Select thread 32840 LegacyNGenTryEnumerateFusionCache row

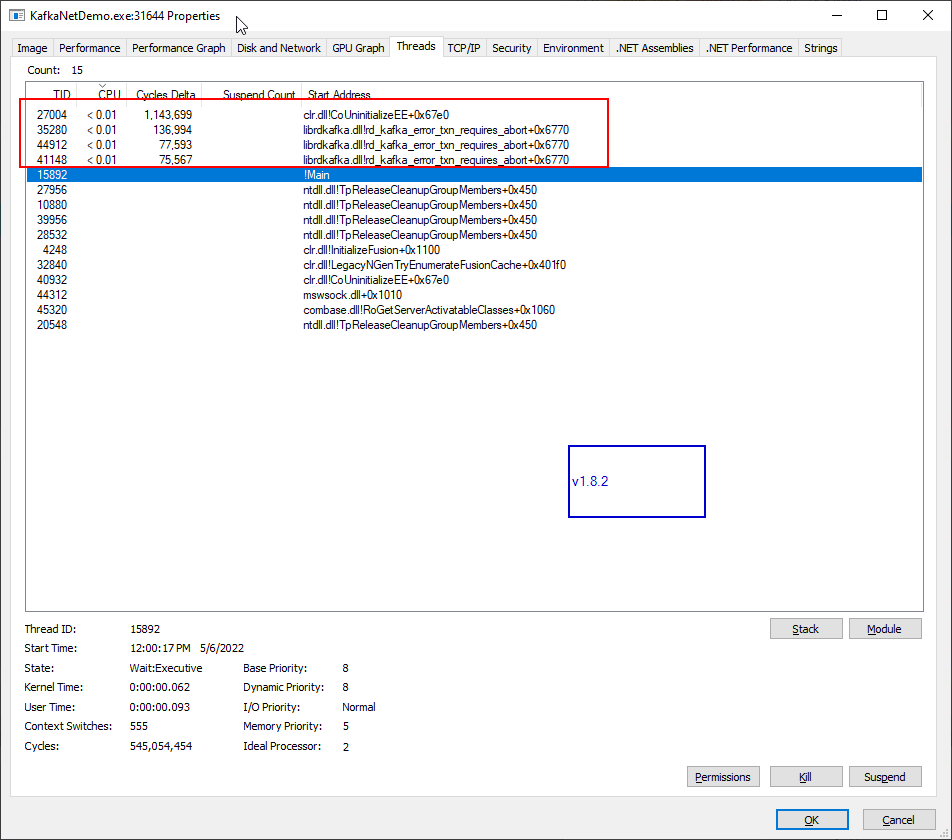(474, 265)
